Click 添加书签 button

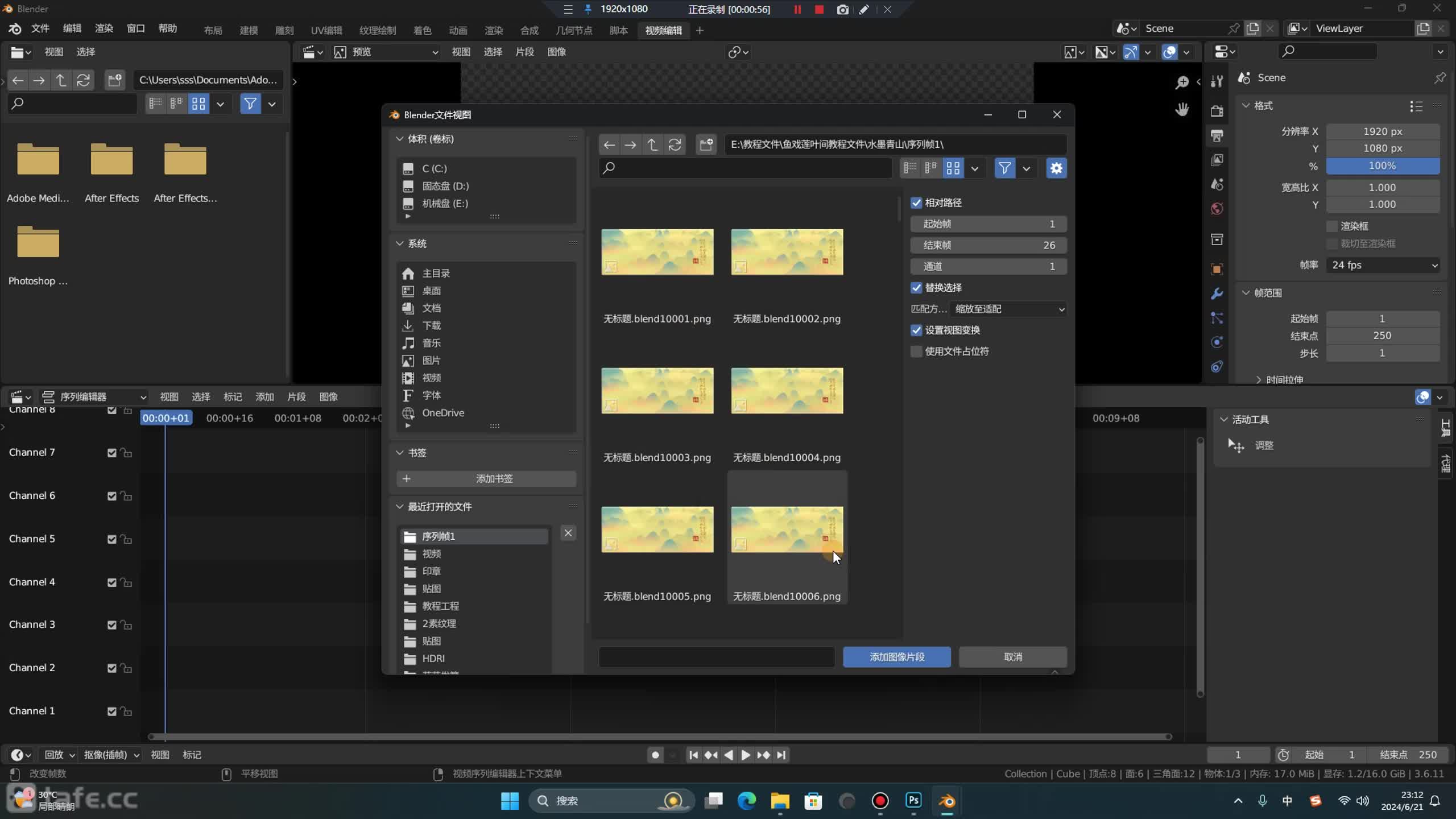(486, 479)
